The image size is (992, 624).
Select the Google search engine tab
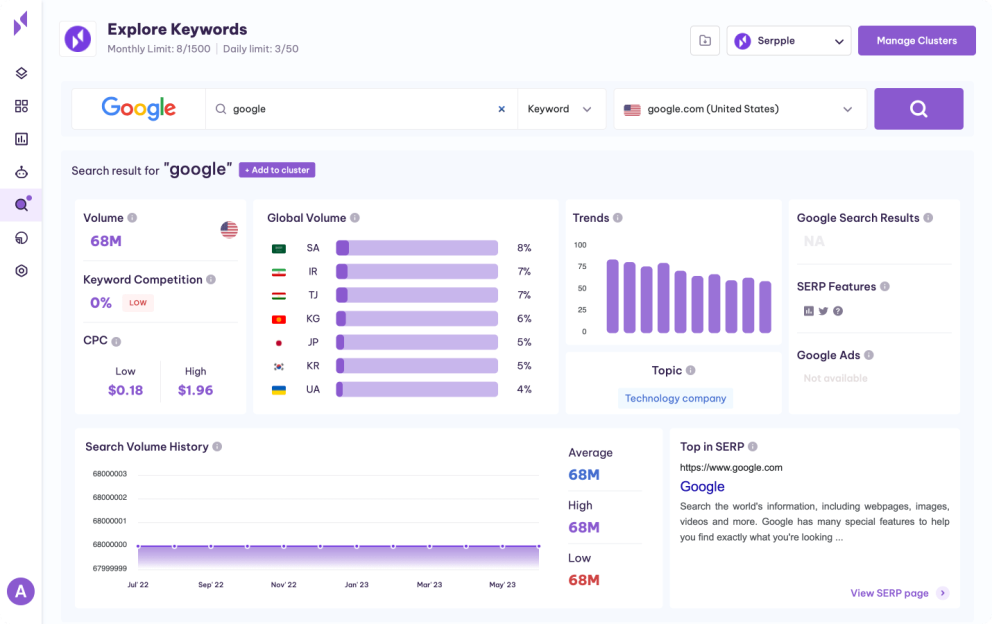138,108
